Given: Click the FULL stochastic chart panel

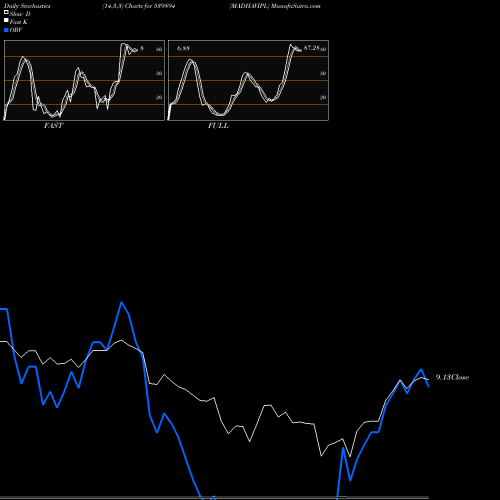Looking at the screenshot, I should click(248, 80).
